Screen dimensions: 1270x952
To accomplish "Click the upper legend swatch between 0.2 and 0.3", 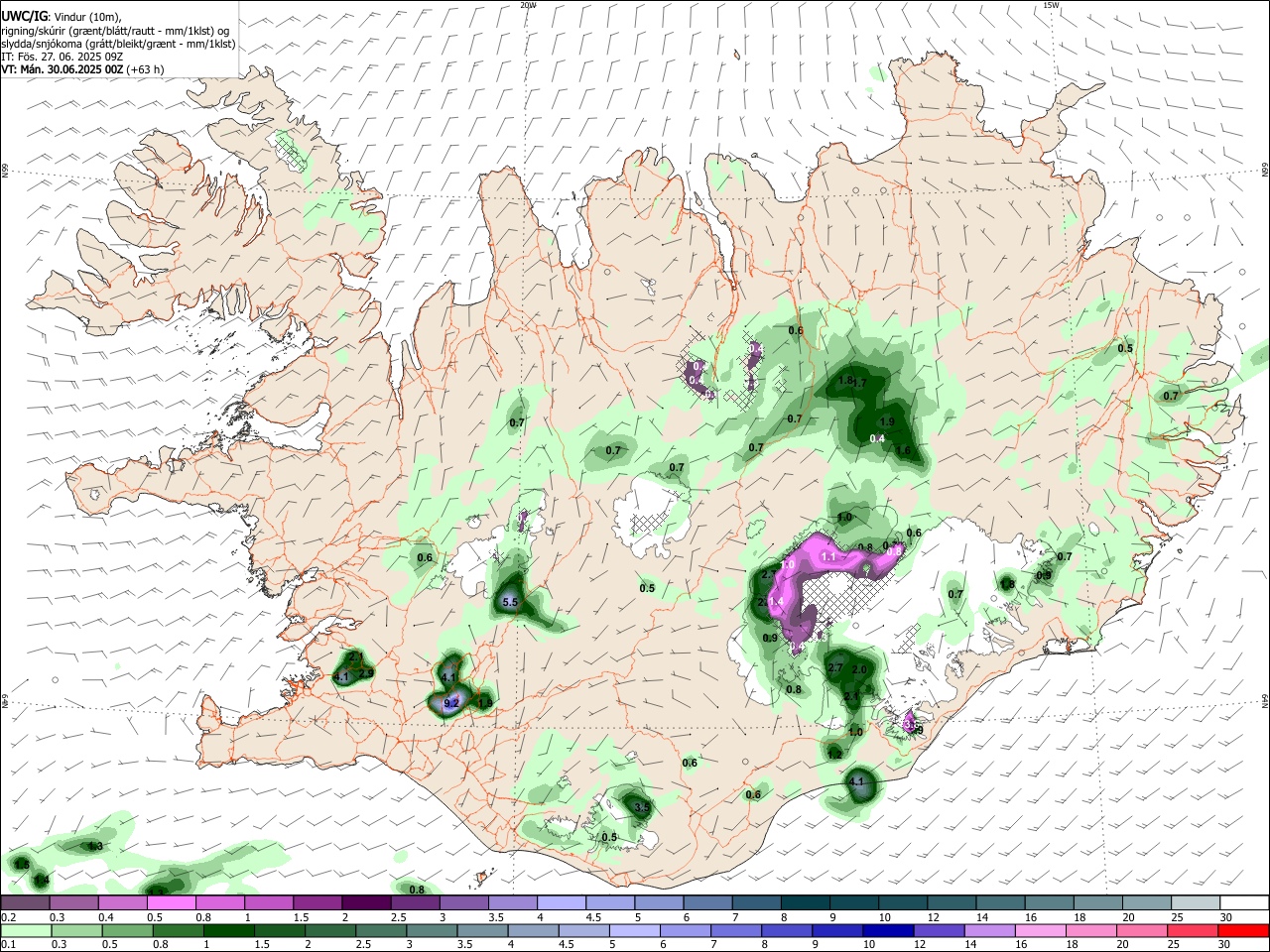I will pos(25,902).
